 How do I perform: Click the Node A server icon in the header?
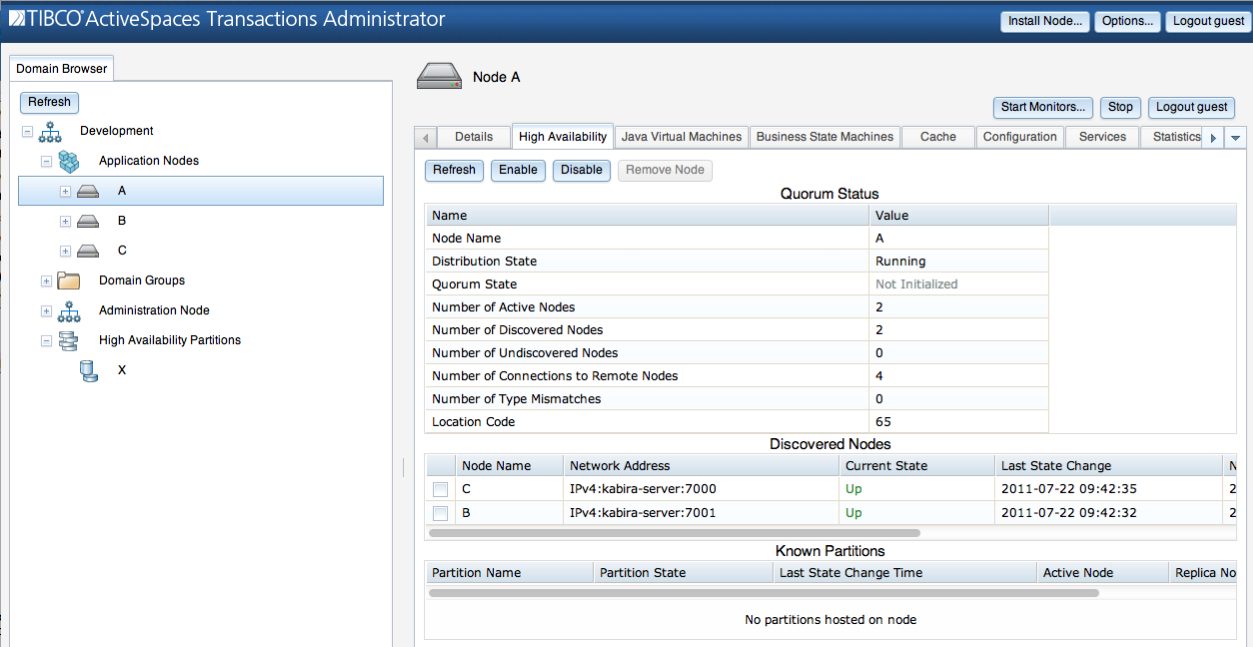pos(437,75)
